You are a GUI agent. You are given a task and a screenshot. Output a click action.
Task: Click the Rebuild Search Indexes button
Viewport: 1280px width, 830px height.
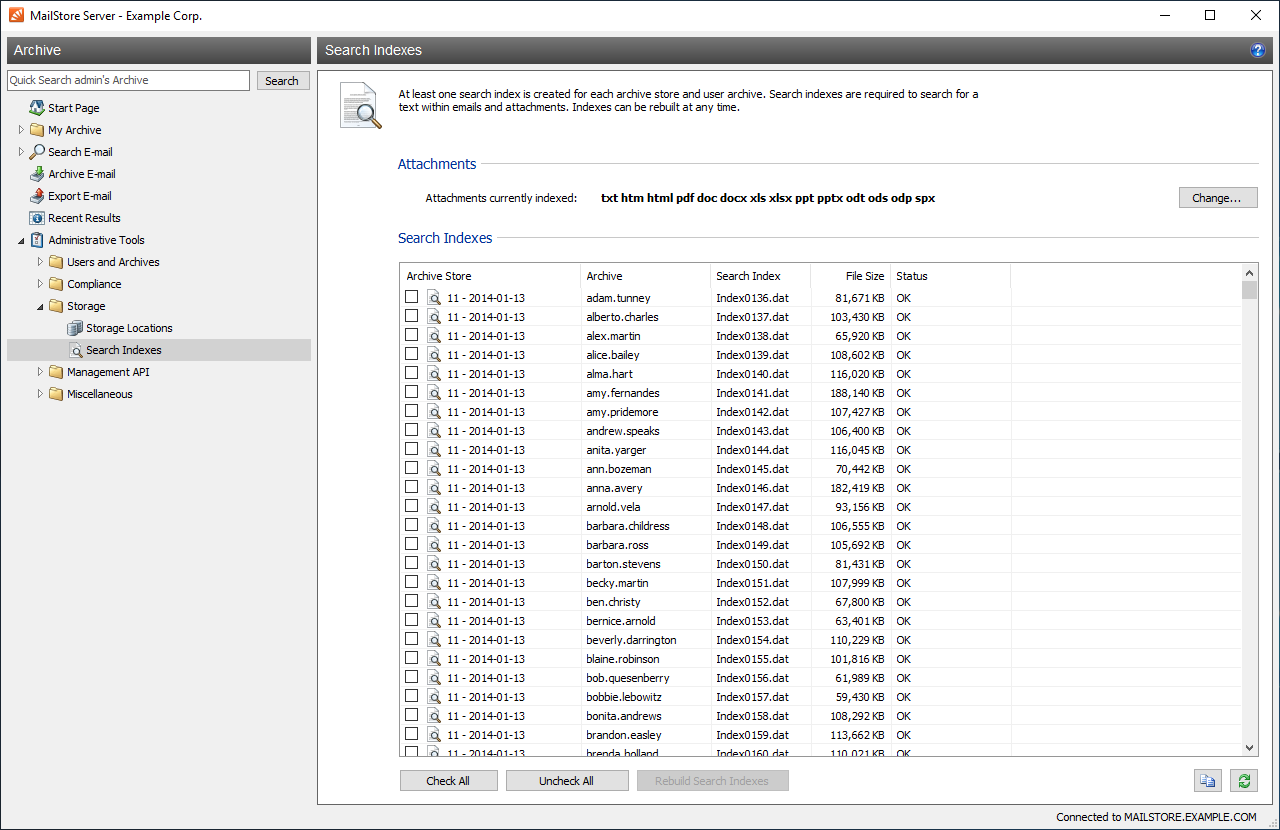click(x=712, y=781)
